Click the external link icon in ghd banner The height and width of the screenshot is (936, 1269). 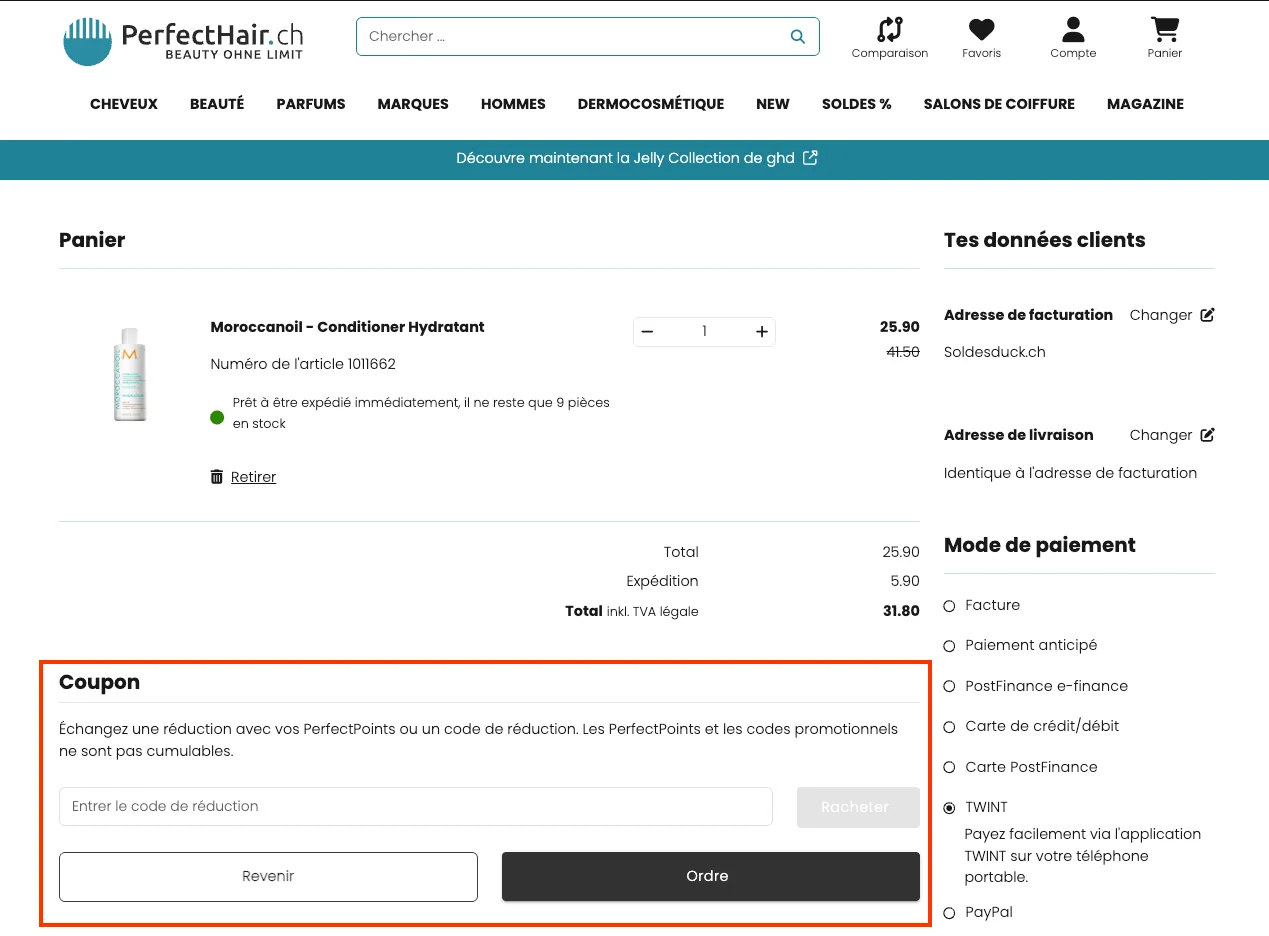click(810, 158)
